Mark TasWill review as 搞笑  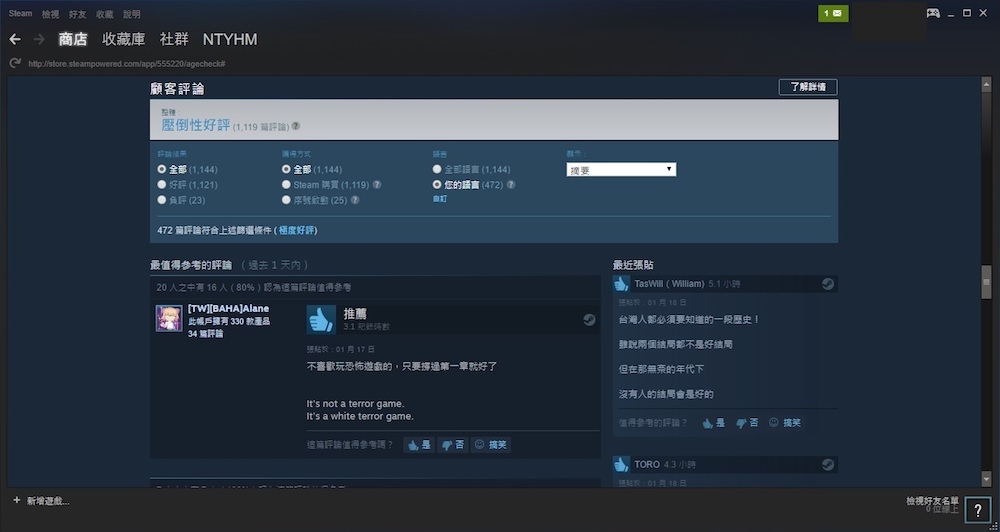[x=785, y=423]
